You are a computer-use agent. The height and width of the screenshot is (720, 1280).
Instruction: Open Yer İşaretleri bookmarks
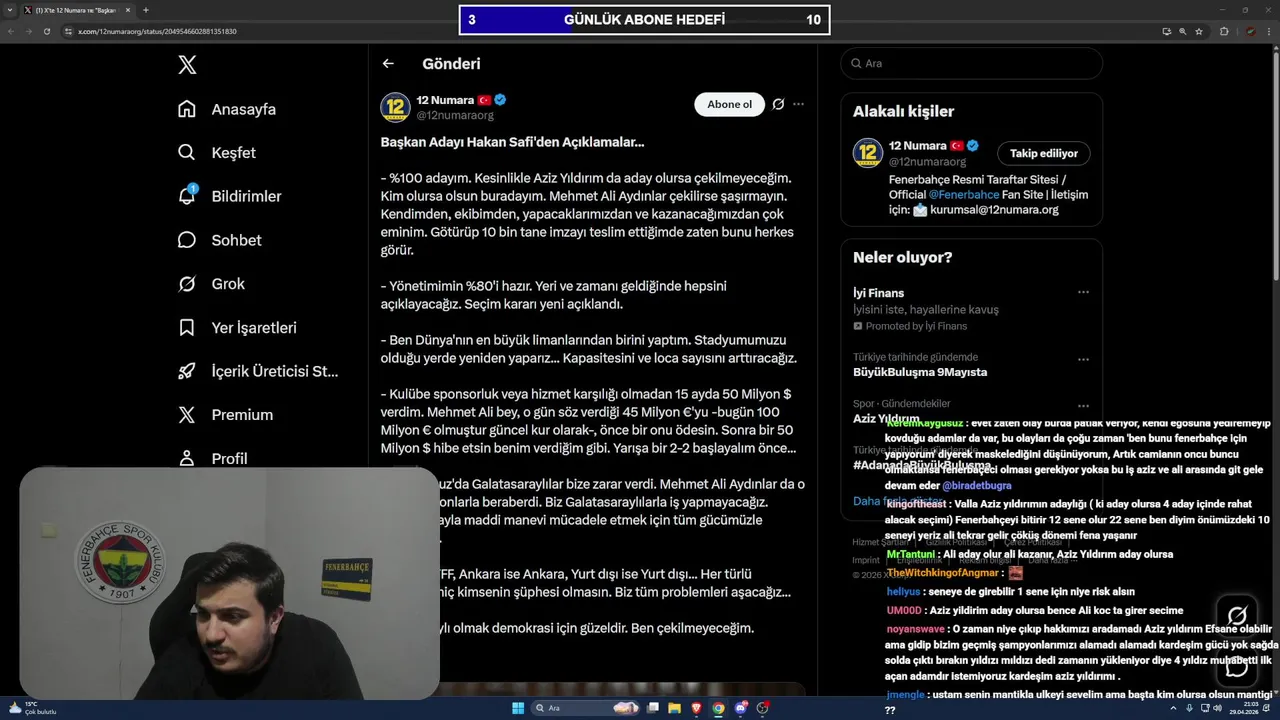238,327
